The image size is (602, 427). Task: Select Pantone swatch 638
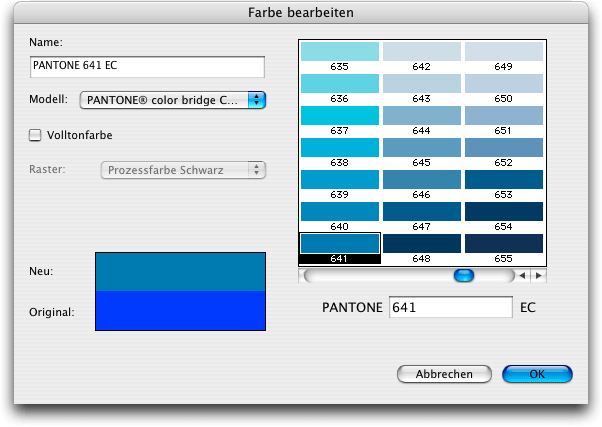point(340,147)
